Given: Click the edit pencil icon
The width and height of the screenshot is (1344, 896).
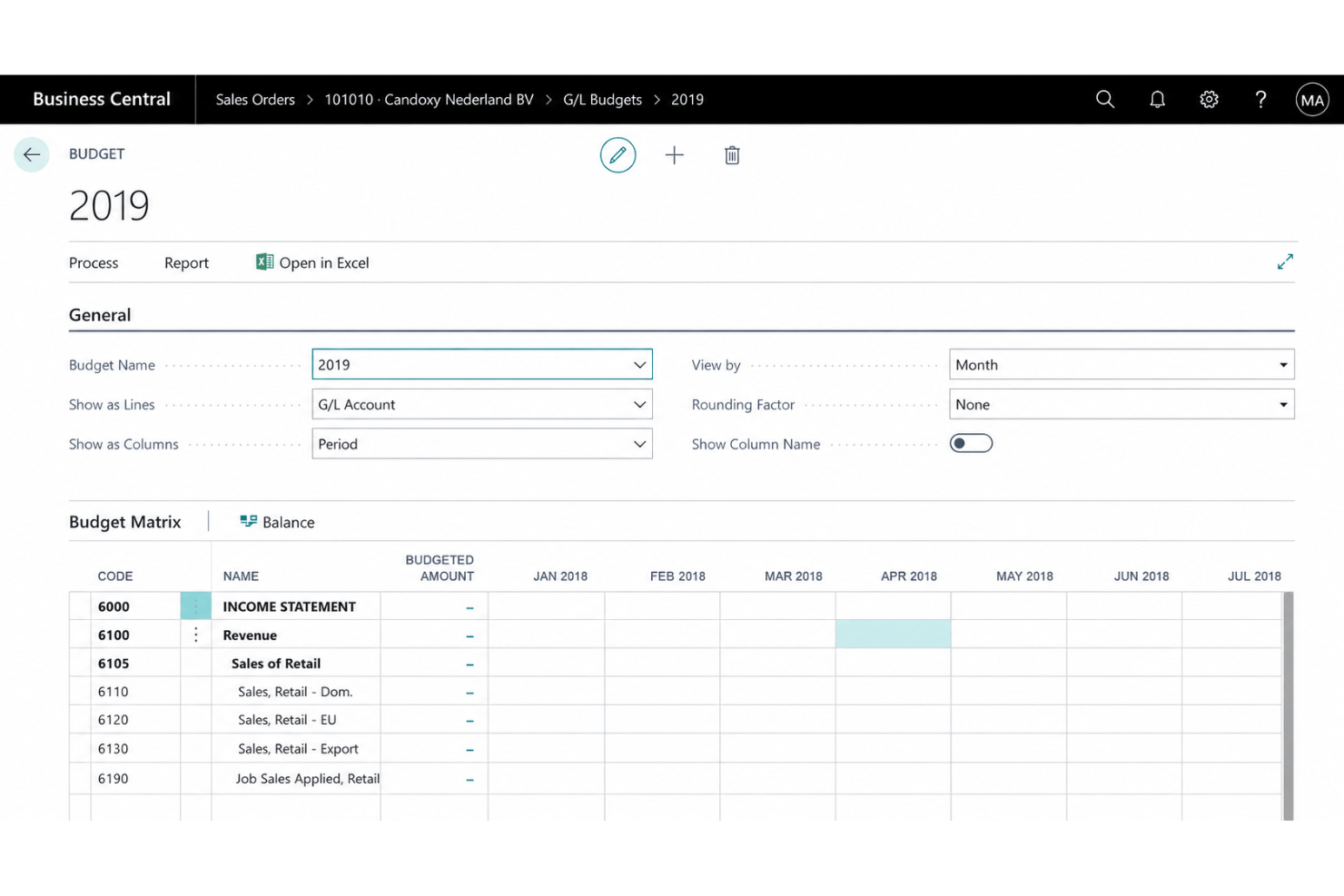Looking at the screenshot, I should click(618, 155).
